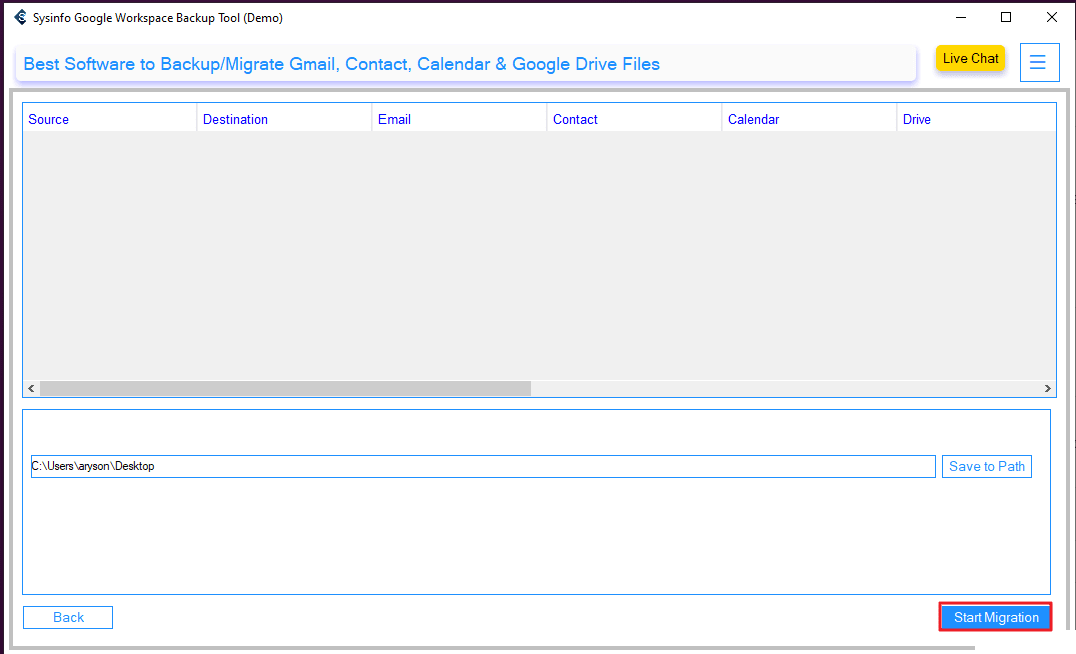1076x654 pixels.
Task: Start Migration process
Action: (995, 617)
